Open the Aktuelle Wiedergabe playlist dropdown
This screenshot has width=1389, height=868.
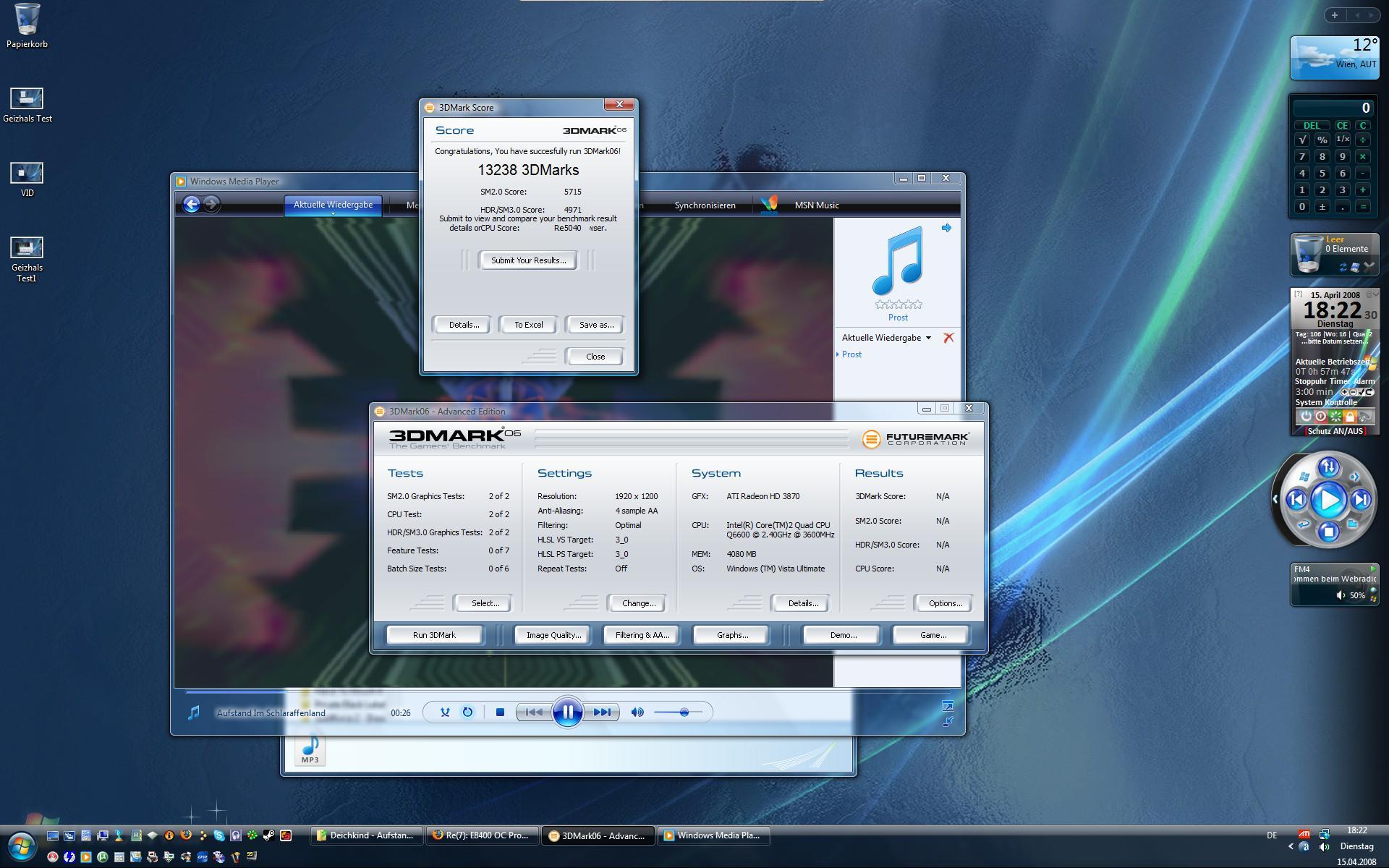887,338
